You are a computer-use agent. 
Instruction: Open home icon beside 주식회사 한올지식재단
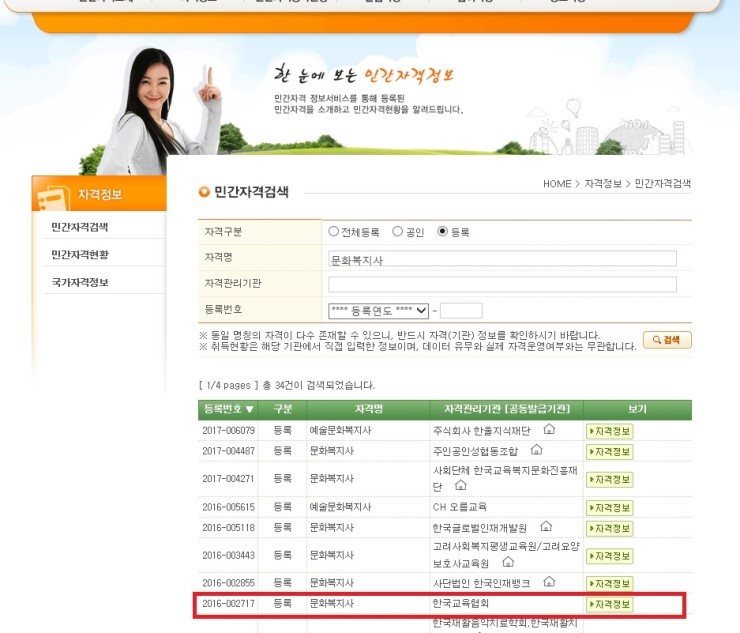[548, 429]
